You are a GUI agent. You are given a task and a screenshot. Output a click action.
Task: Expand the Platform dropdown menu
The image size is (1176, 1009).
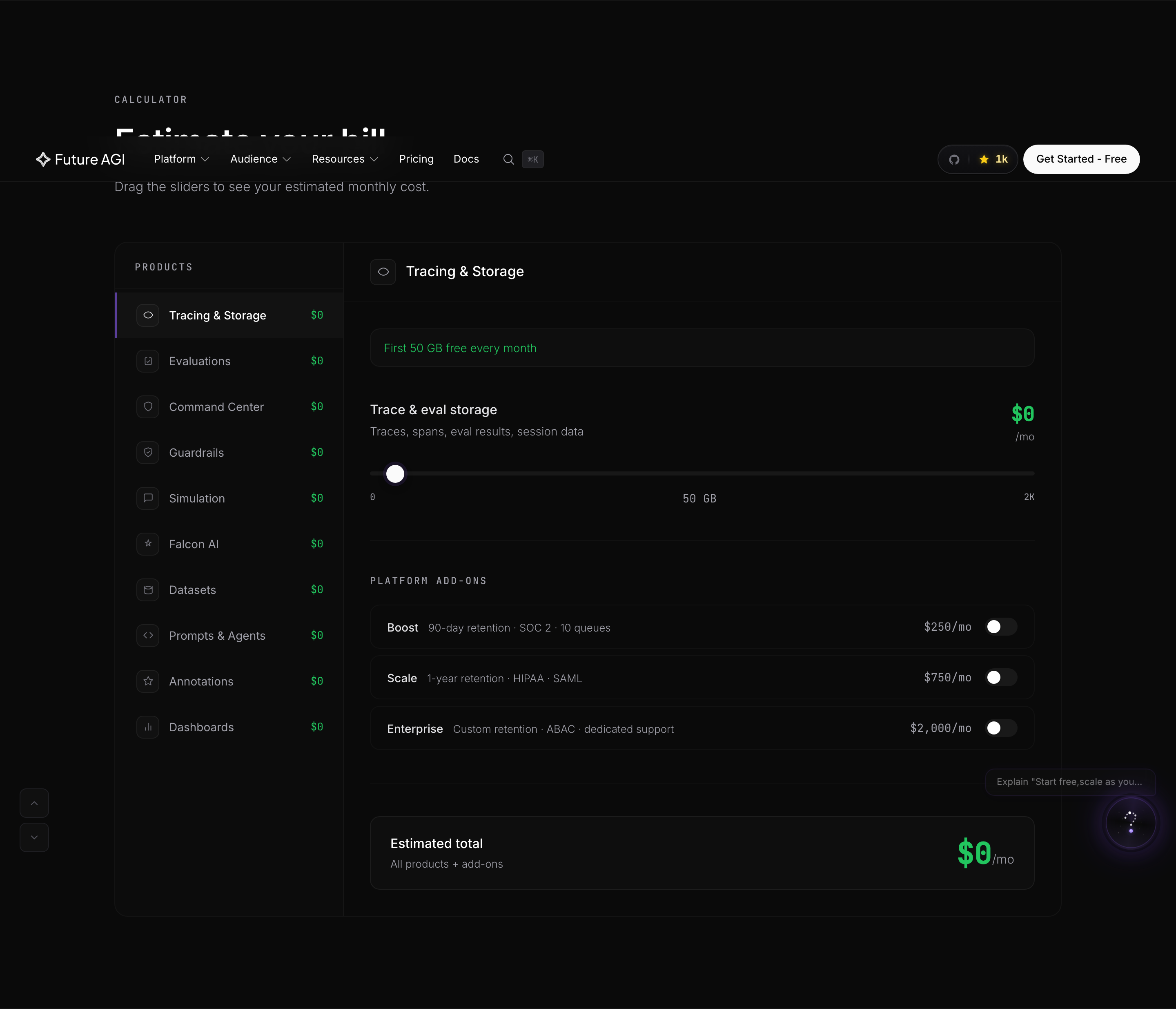182,160
